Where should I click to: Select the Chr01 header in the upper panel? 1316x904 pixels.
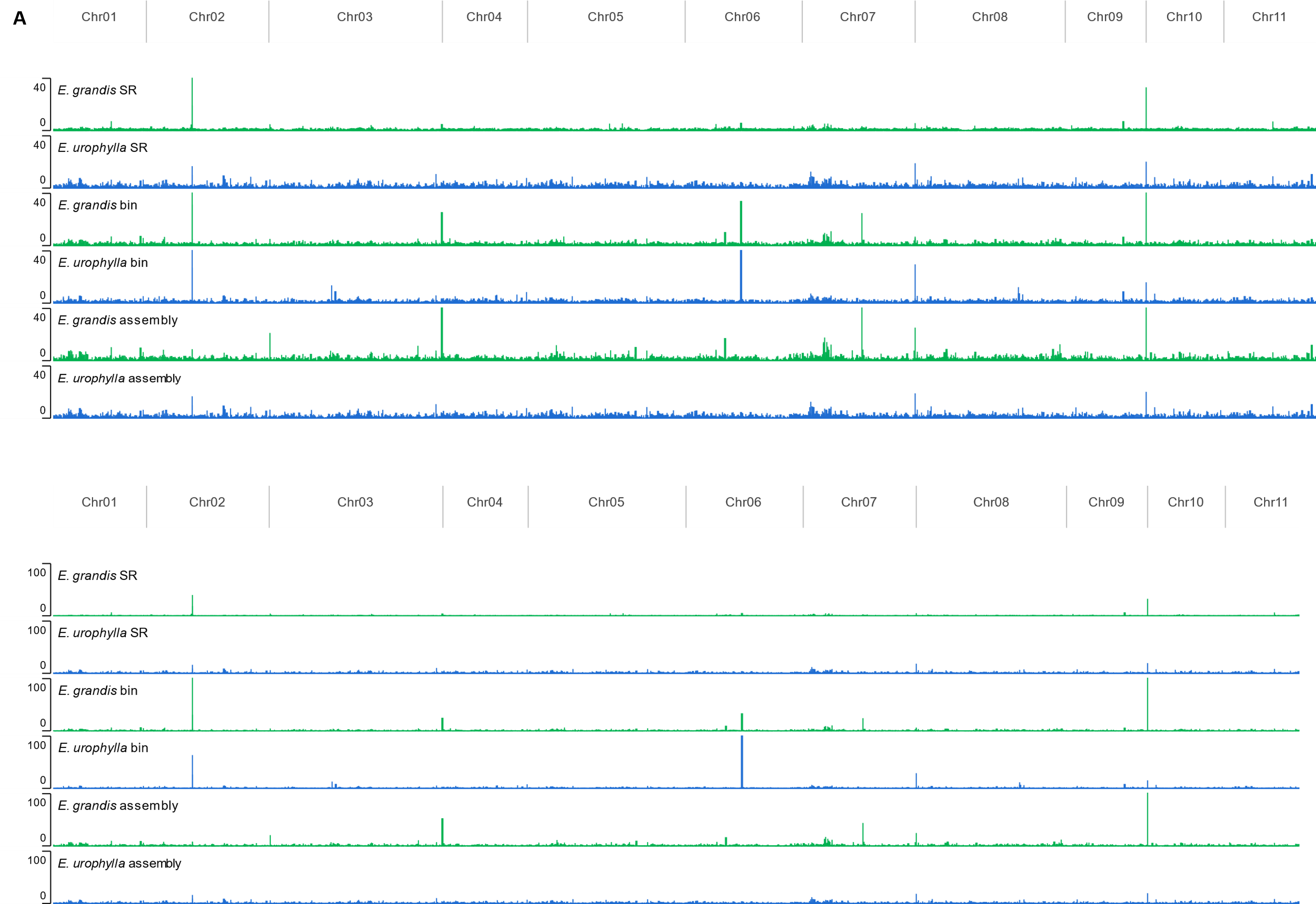coord(99,17)
